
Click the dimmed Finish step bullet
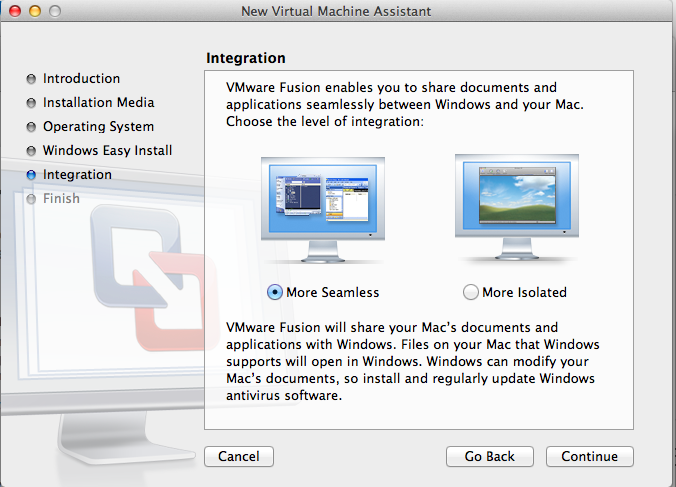31,199
